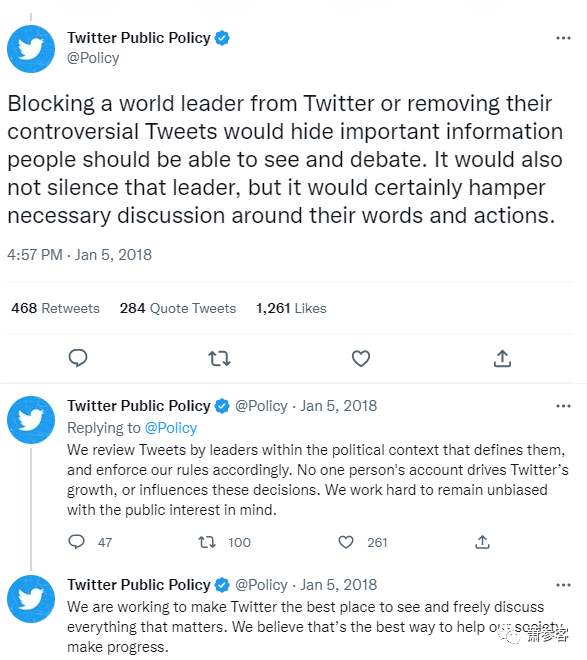The width and height of the screenshot is (587, 660).
Task: Like the reply showing 261 likes
Action: point(346,542)
